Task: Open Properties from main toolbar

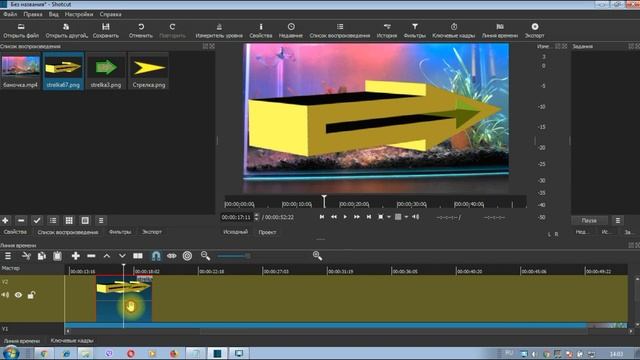Action: [261, 31]
